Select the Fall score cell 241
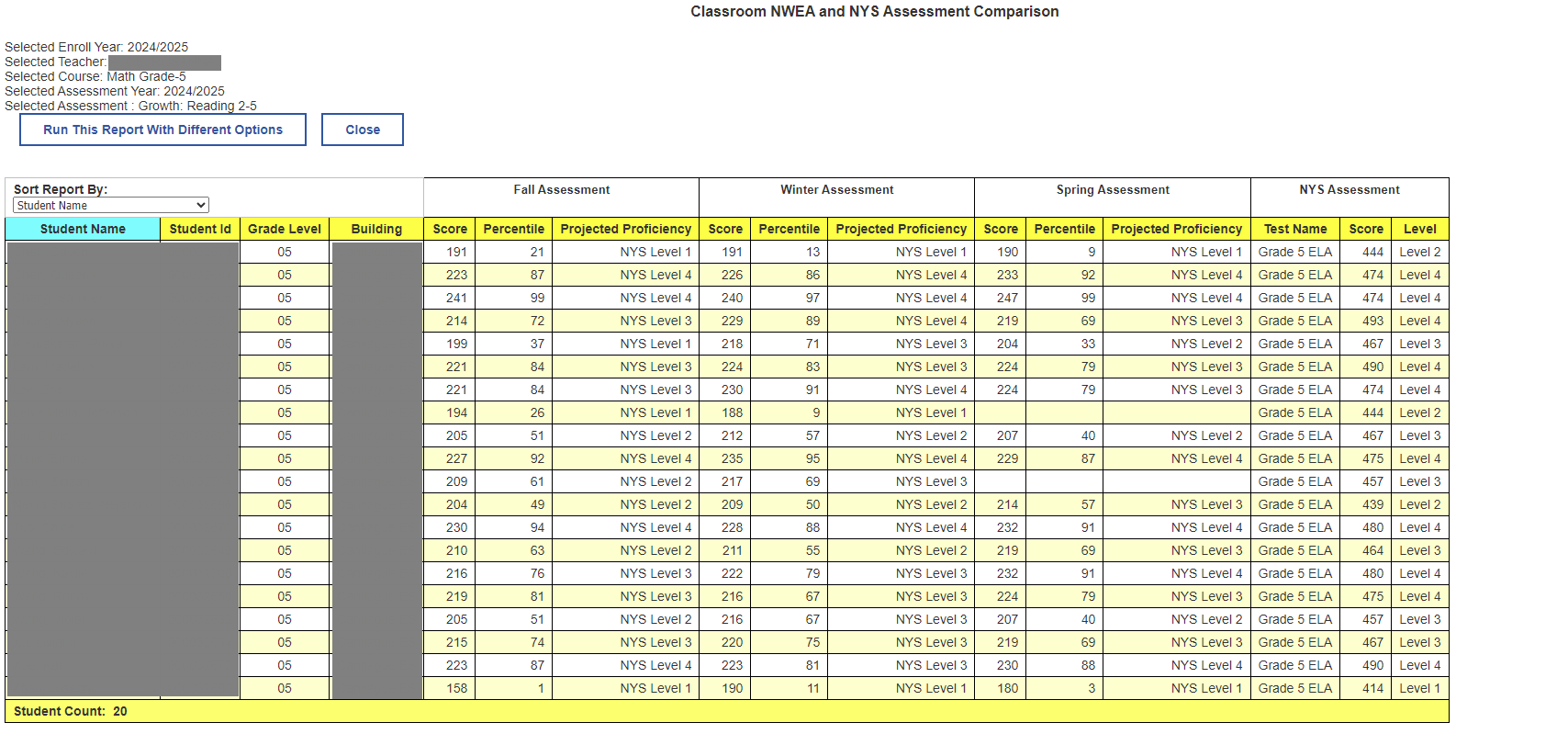1568x734 pixels. [450, 298]
